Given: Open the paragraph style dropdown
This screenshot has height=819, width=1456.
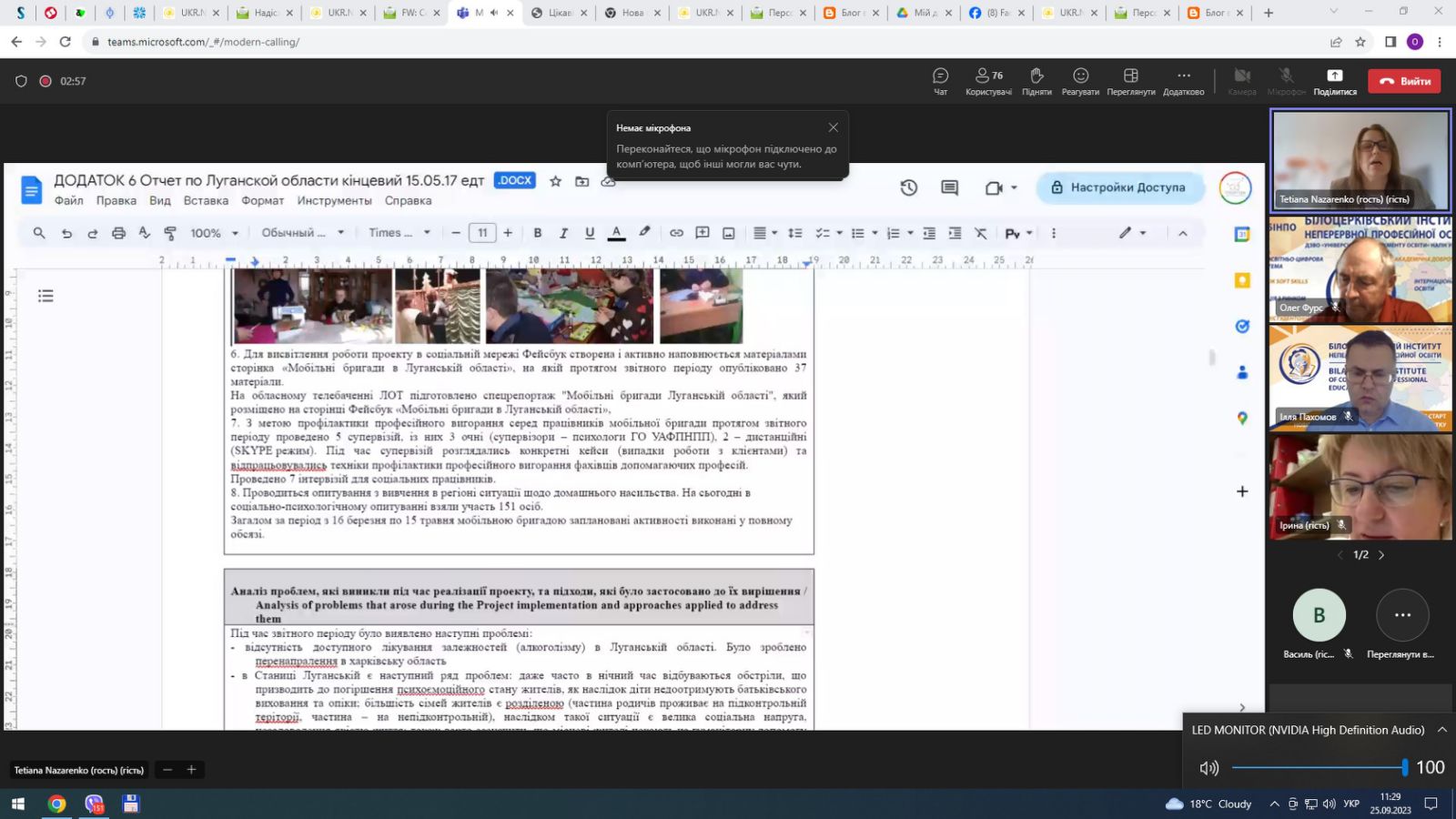Looking at the screenshot, I should tap(303, 233).
